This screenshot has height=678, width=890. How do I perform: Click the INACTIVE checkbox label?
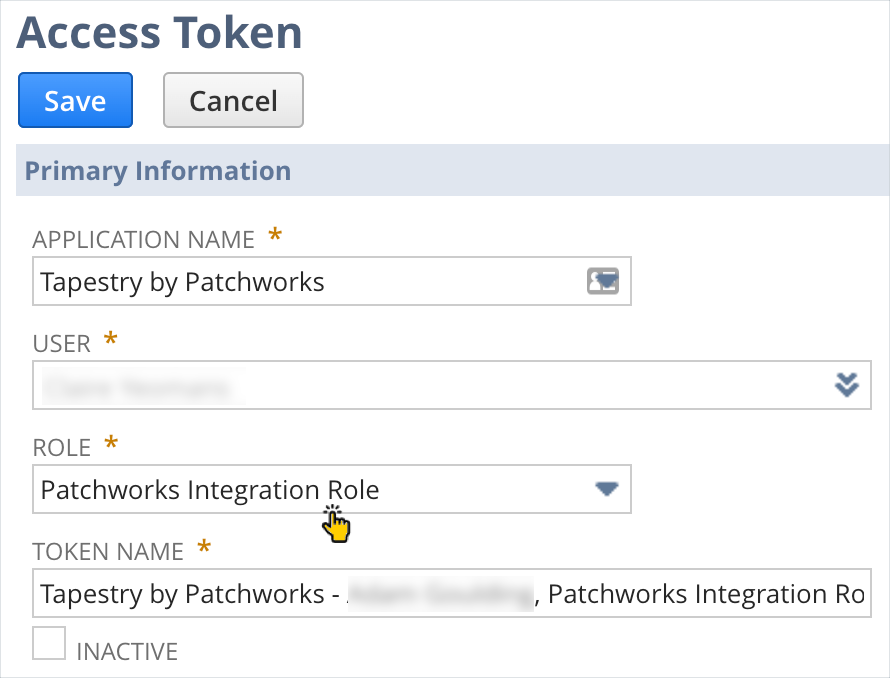coord(127,652)
